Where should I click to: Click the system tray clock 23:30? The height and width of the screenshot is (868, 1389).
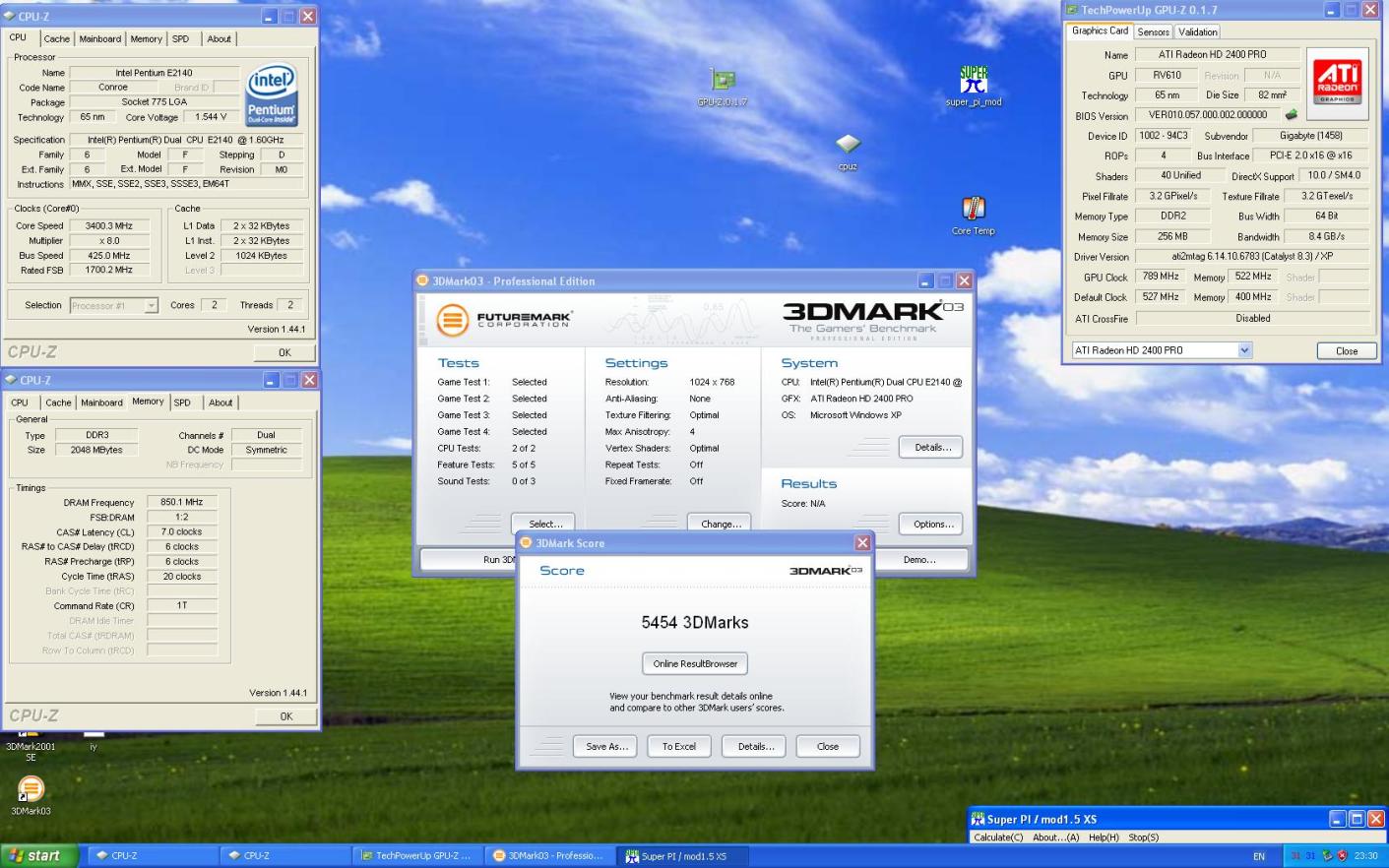tap(1365, 856)
